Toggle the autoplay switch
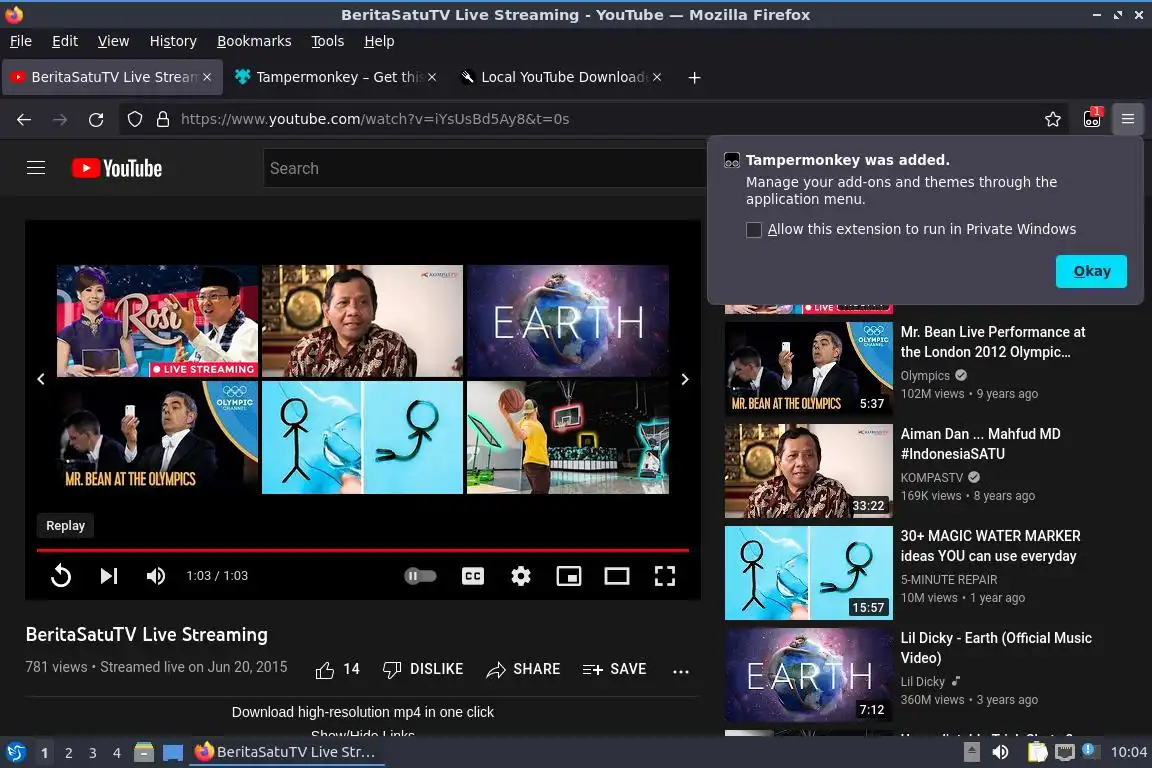This screenshot has width=1152, height=768. tap(420, 575)
